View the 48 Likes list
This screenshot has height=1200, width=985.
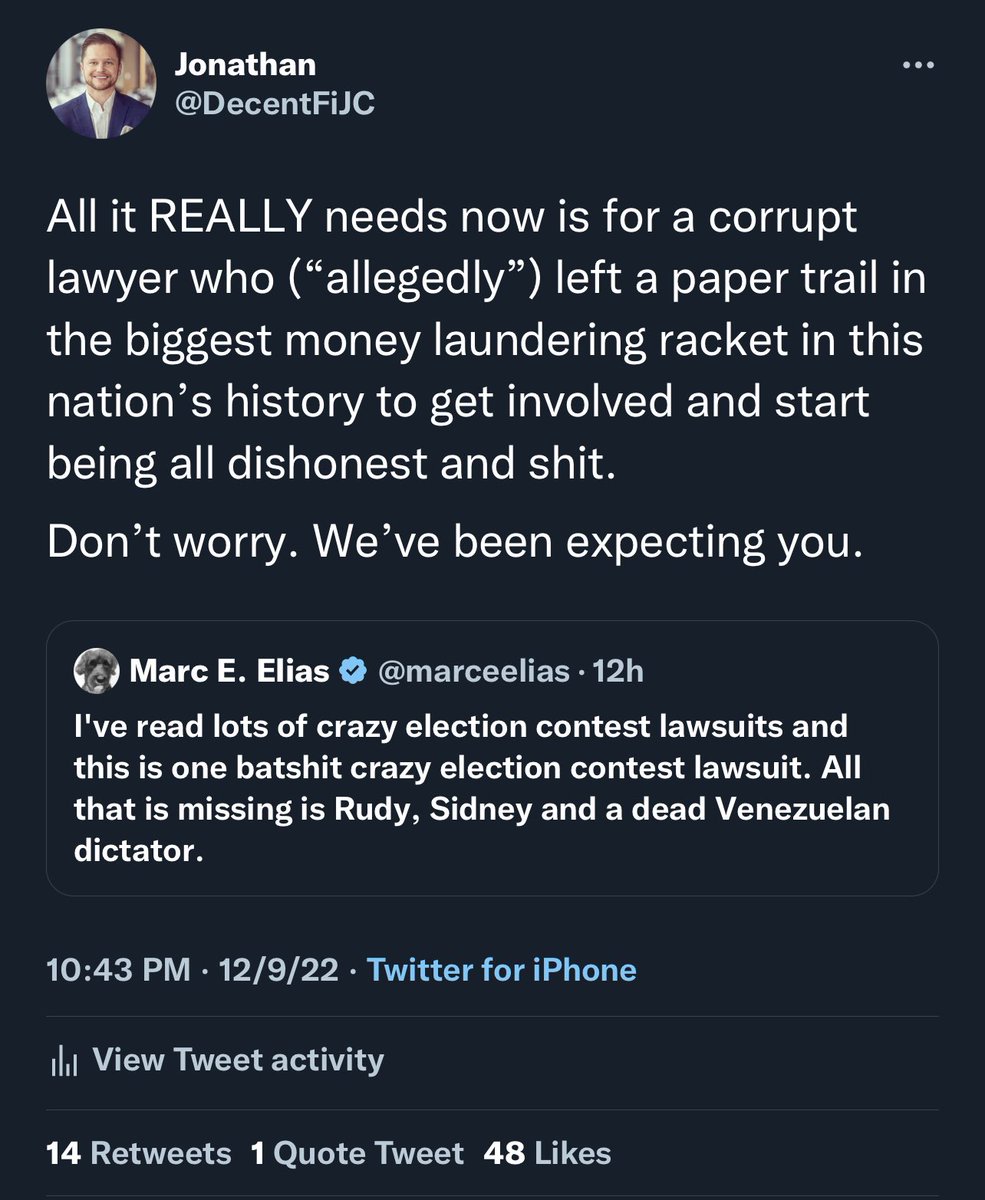547,1153
